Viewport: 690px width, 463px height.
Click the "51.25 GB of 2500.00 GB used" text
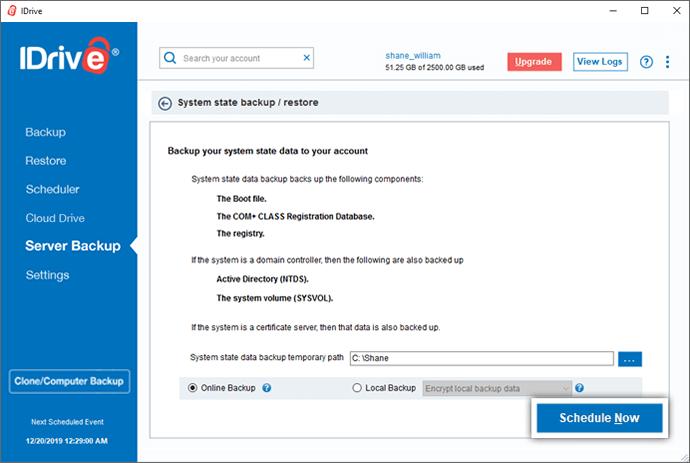[x=435, y=67]
